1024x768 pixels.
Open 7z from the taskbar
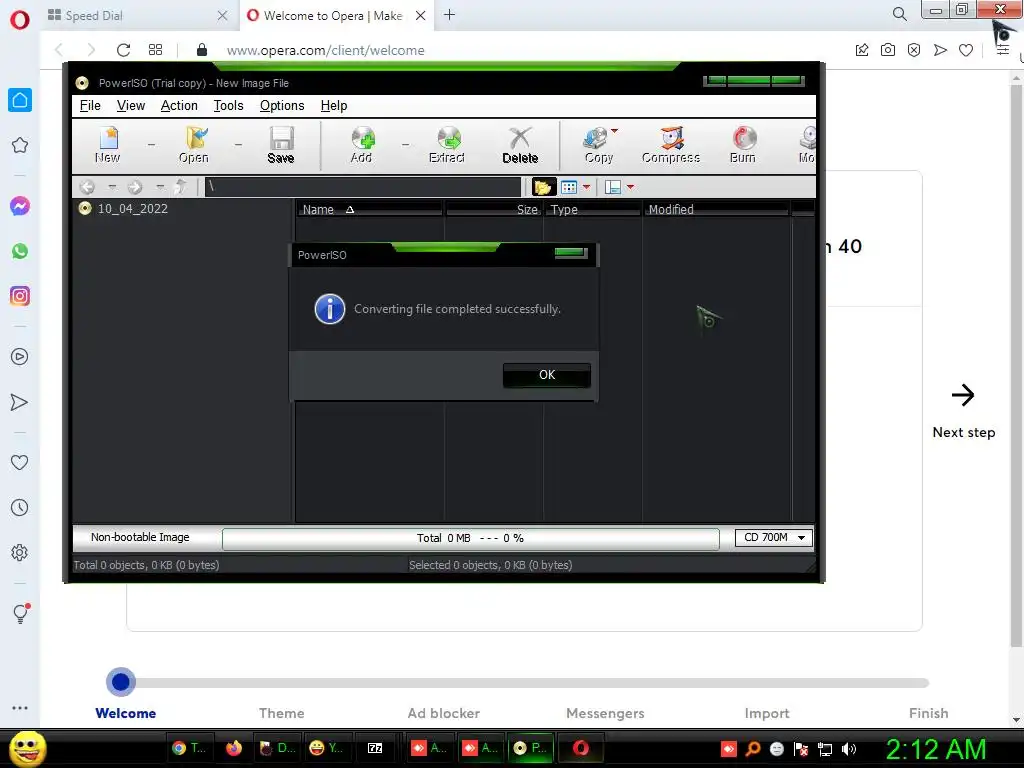[375, 748]
